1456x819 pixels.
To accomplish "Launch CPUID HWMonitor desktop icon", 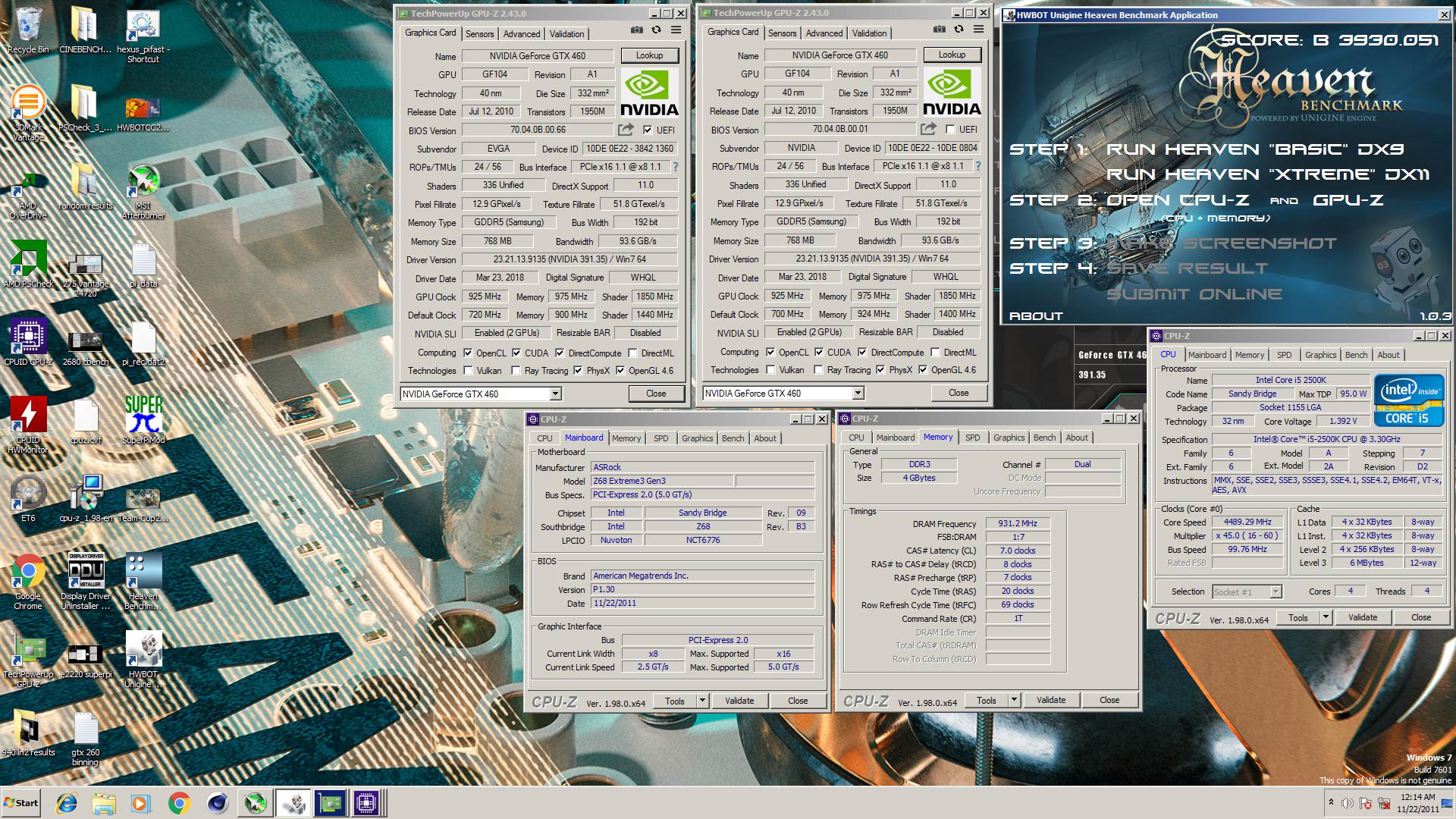I will click(x=28, y=425).
